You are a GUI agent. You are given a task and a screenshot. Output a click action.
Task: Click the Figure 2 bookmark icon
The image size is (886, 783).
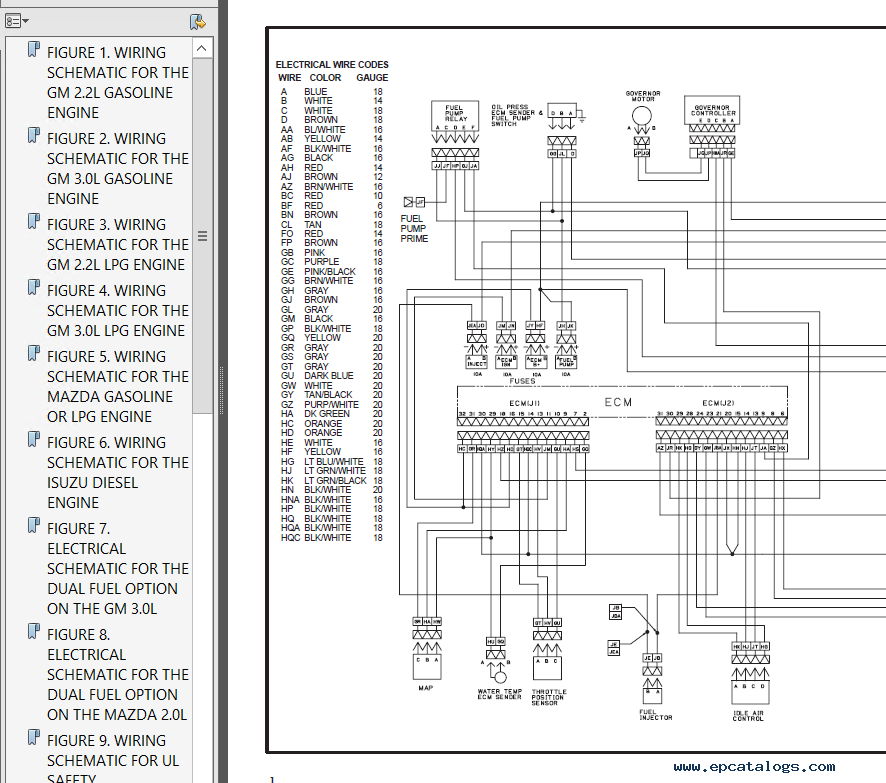pos(34,136)
